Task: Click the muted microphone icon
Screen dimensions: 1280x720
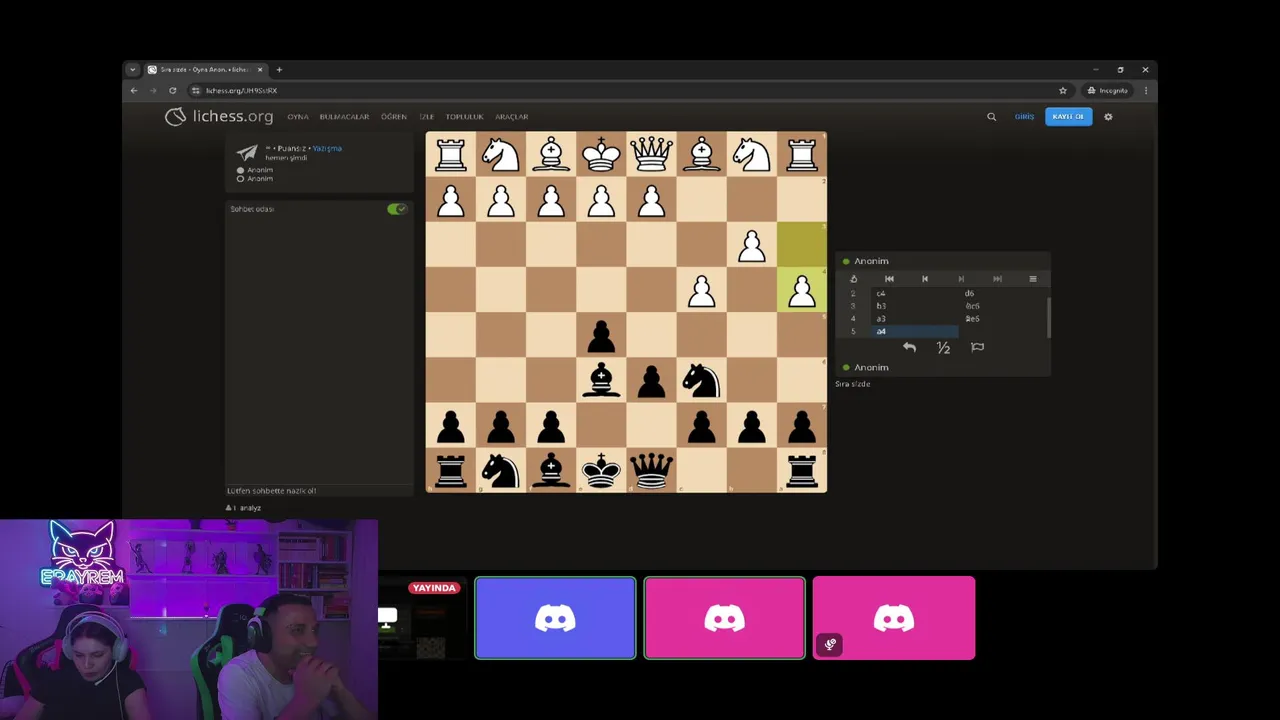Action: coord(830,644)
